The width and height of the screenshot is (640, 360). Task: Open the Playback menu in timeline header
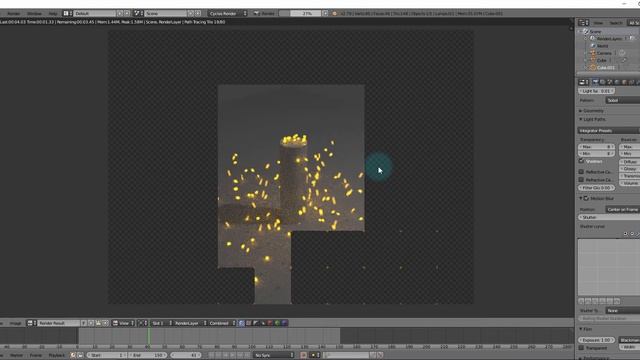56,355
